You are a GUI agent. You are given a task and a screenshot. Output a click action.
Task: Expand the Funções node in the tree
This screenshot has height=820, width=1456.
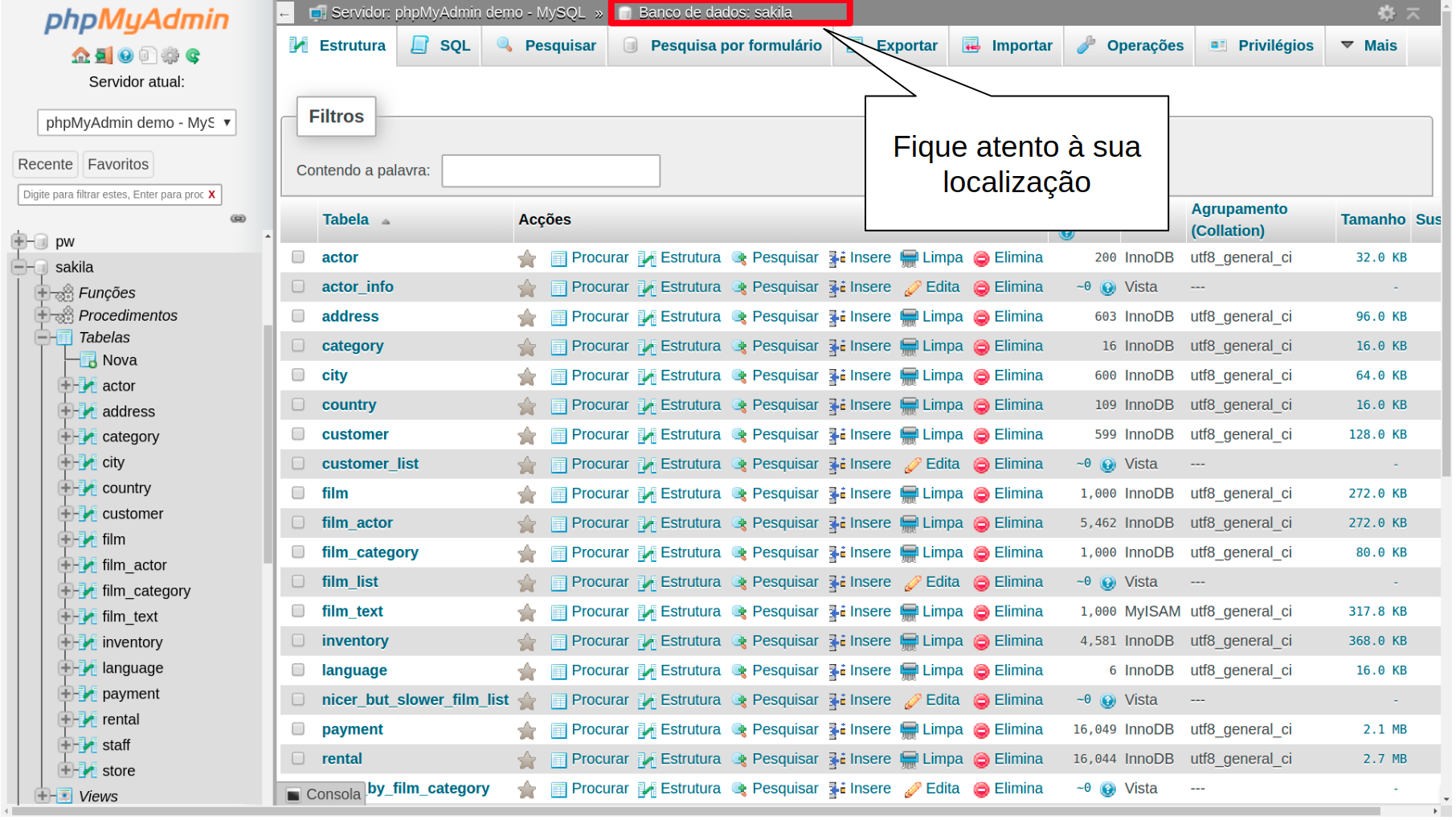point(43,293)
